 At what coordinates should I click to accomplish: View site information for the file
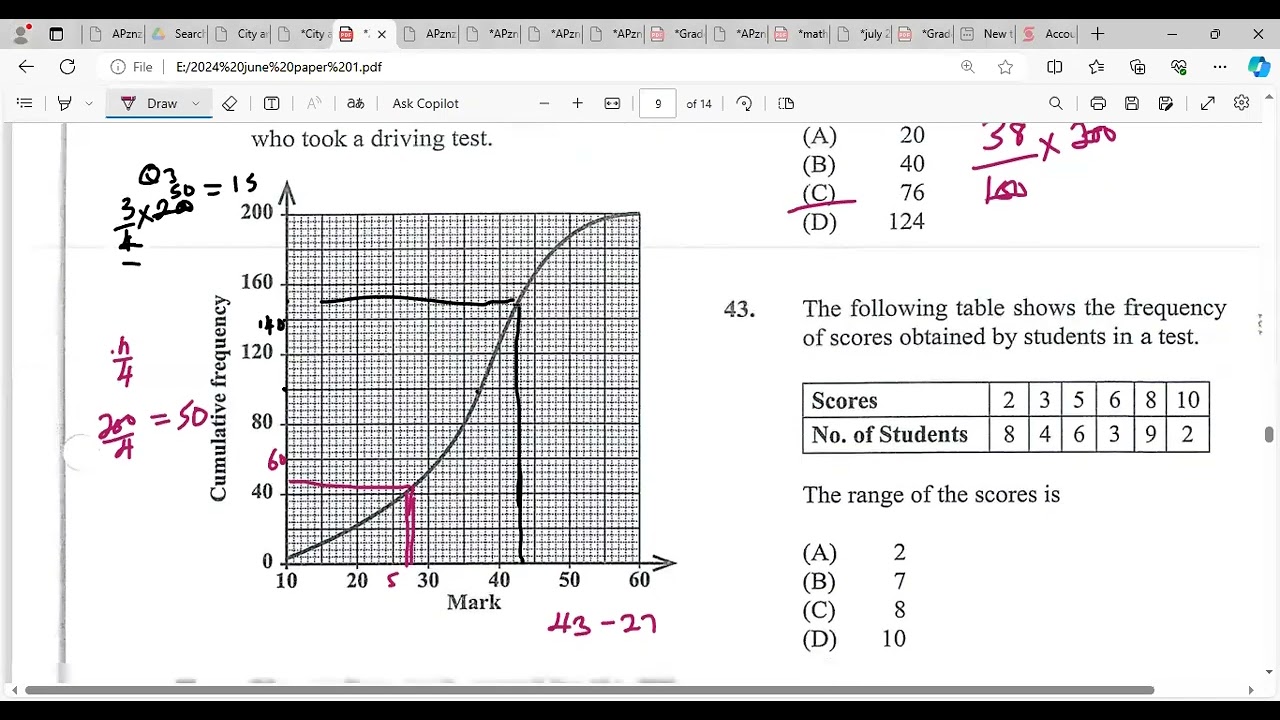coord(131,67)
